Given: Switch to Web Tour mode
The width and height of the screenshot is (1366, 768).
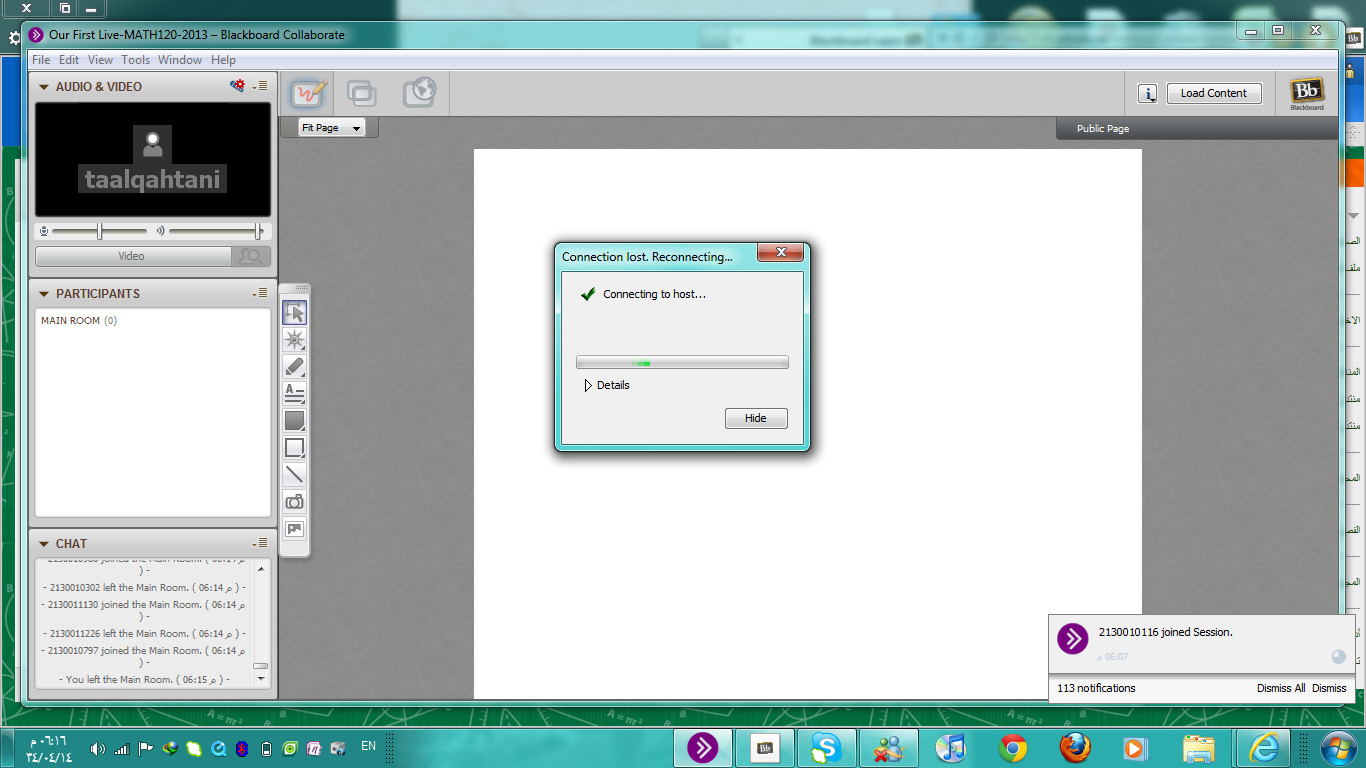Looking at the screenshot, I should (419, 93).
